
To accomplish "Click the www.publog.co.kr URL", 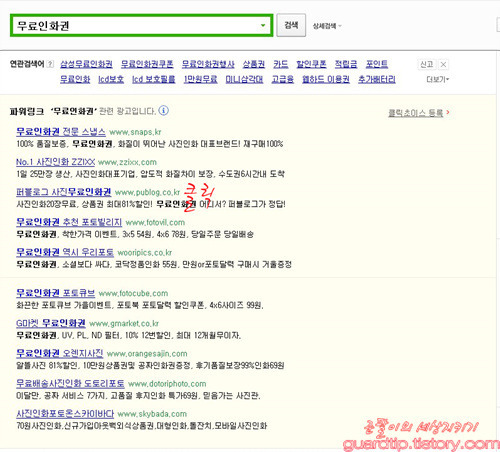I will [147, 192].
